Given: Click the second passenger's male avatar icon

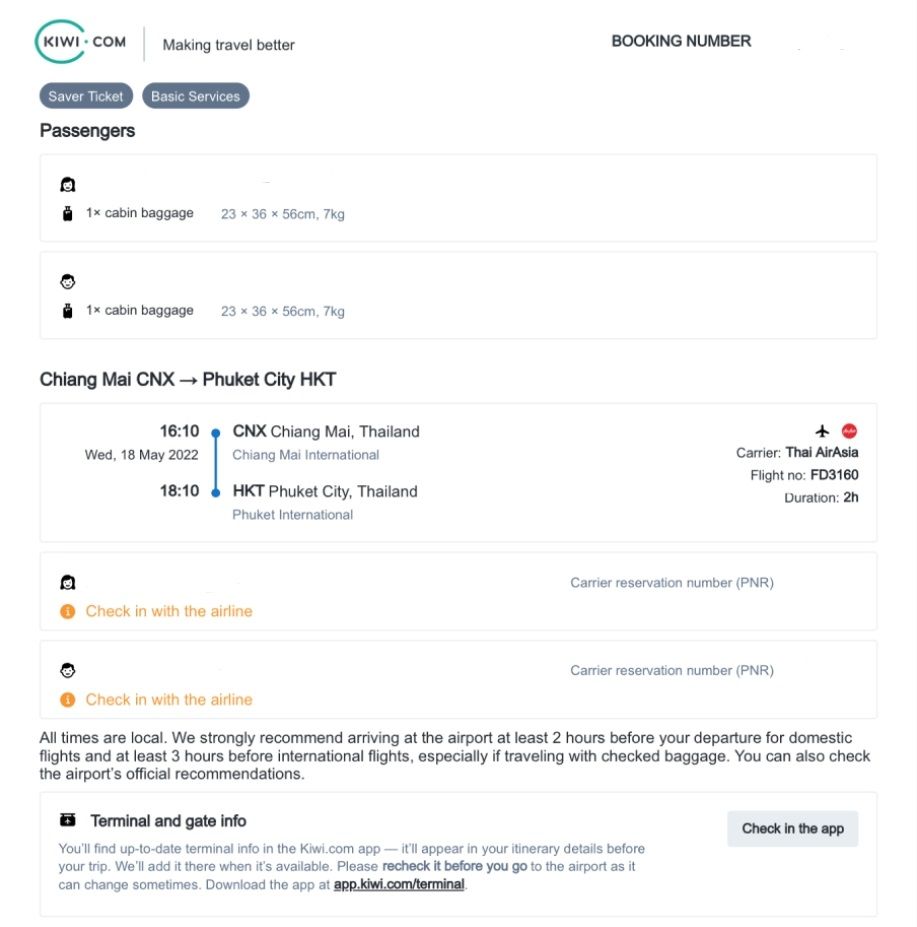Looking at the screenshot, I should pos(68,282).
